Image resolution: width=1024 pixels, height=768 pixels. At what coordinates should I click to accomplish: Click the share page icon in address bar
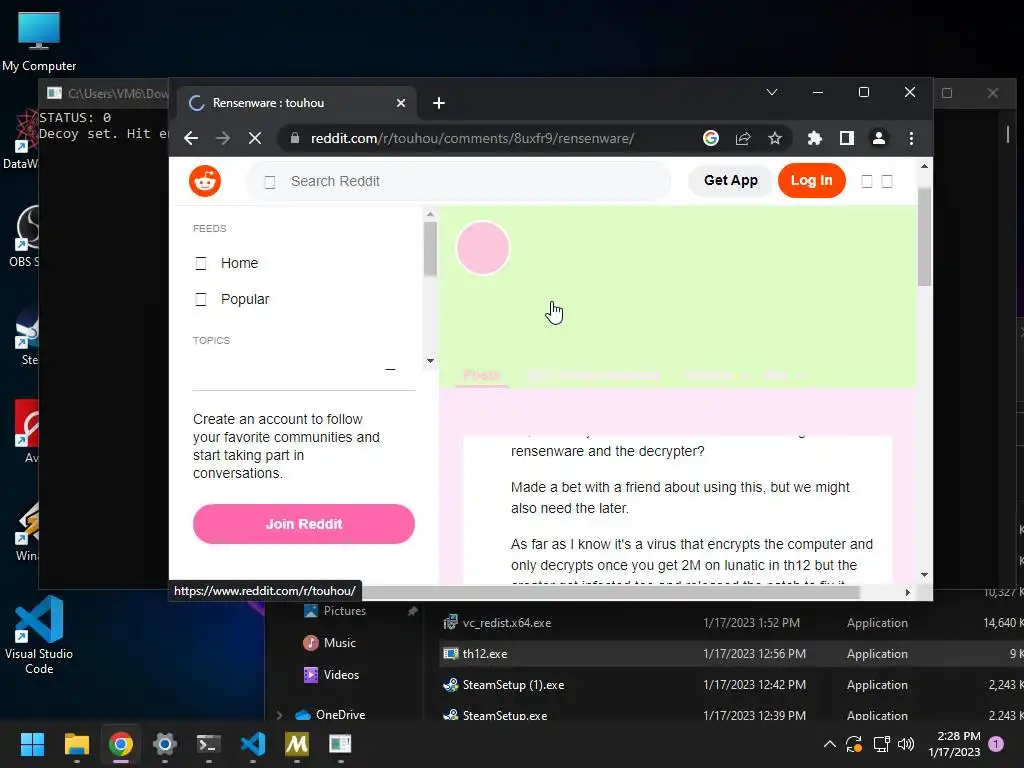743,138
